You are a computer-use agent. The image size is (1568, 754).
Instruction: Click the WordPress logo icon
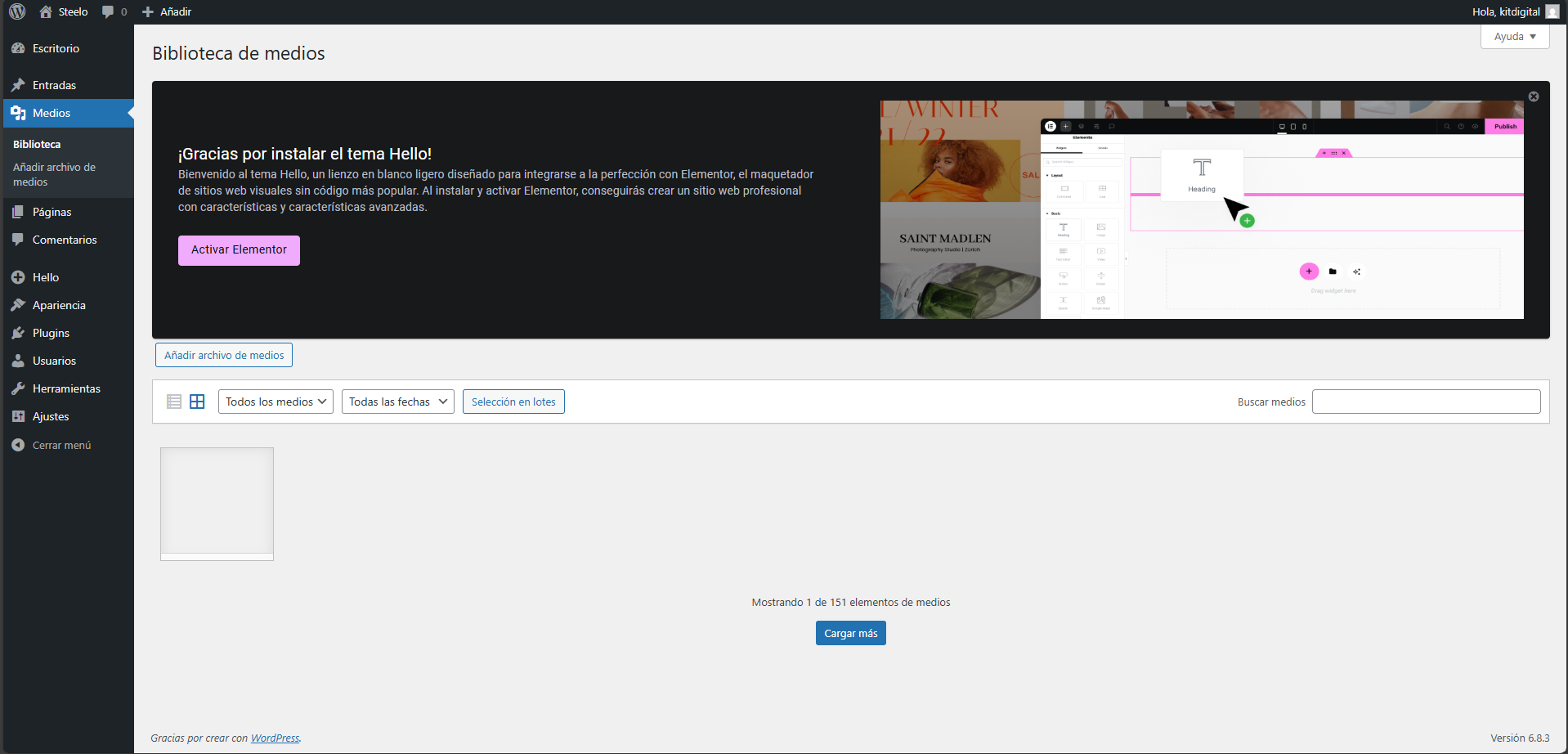(17, 11)
